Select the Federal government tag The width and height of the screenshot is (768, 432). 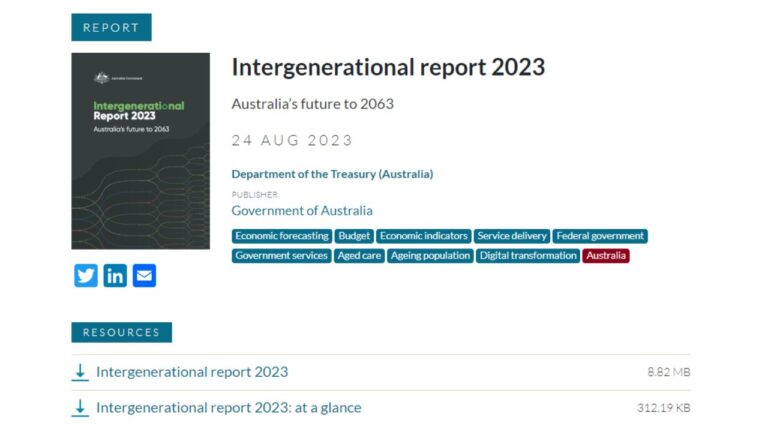600,236
